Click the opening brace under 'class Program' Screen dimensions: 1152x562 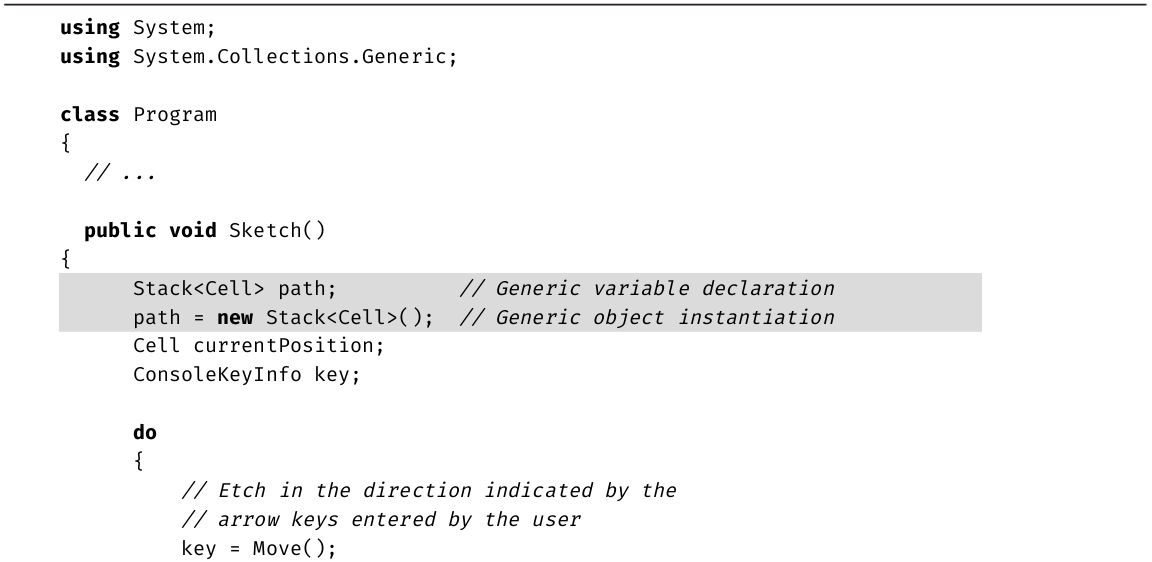pyautogui.click(x=65, y=143)
